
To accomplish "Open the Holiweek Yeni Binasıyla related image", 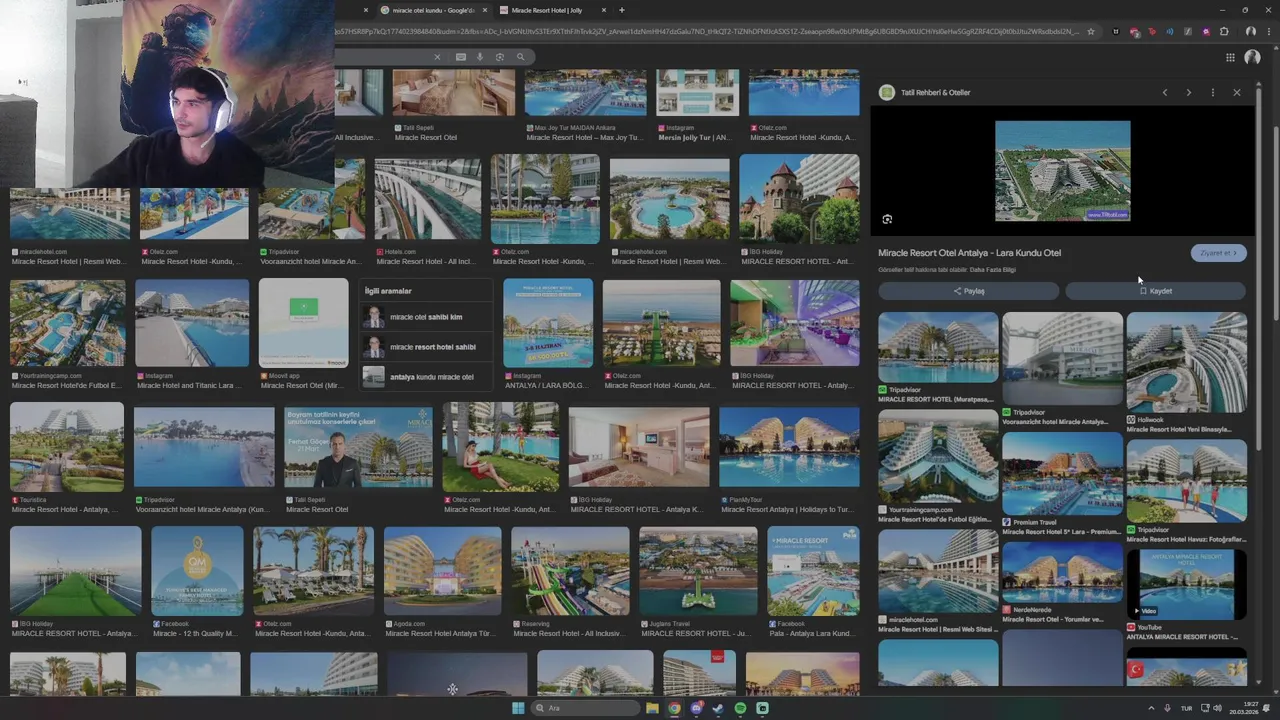I will (x=1186, y=362).
